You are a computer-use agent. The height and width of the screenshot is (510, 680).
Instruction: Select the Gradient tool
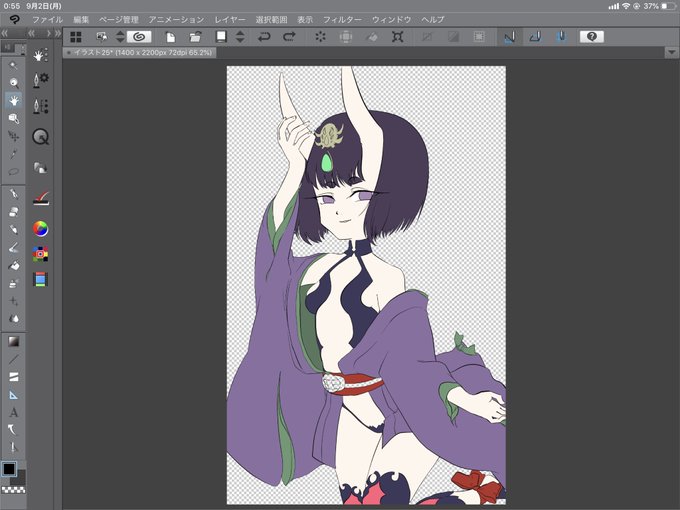coord(13,341)
